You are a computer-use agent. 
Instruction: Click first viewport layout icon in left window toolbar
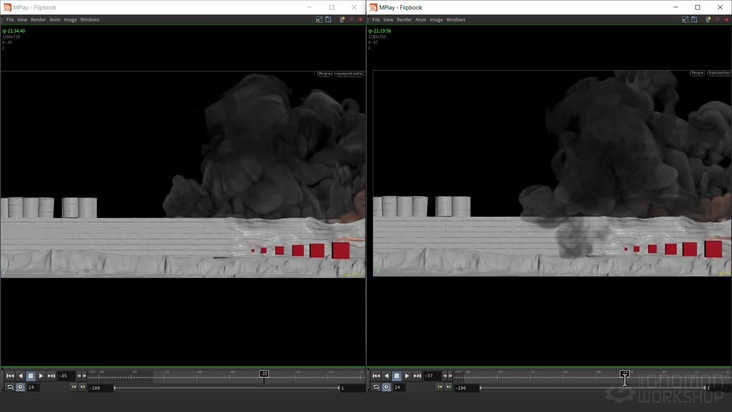coord(319,20)
